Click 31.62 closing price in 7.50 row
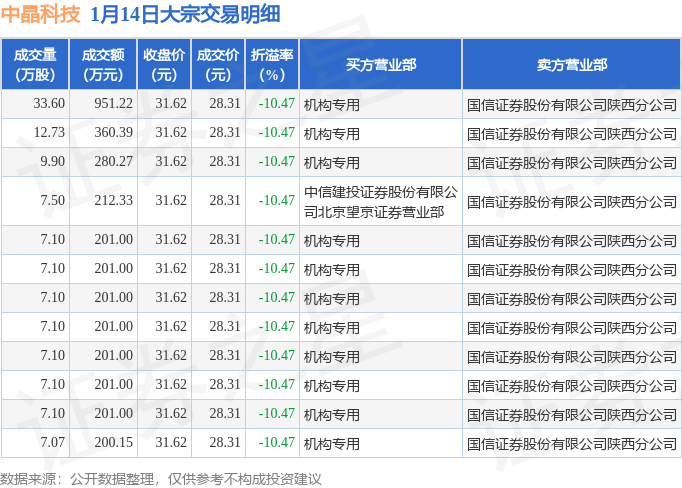 (170, 201)
